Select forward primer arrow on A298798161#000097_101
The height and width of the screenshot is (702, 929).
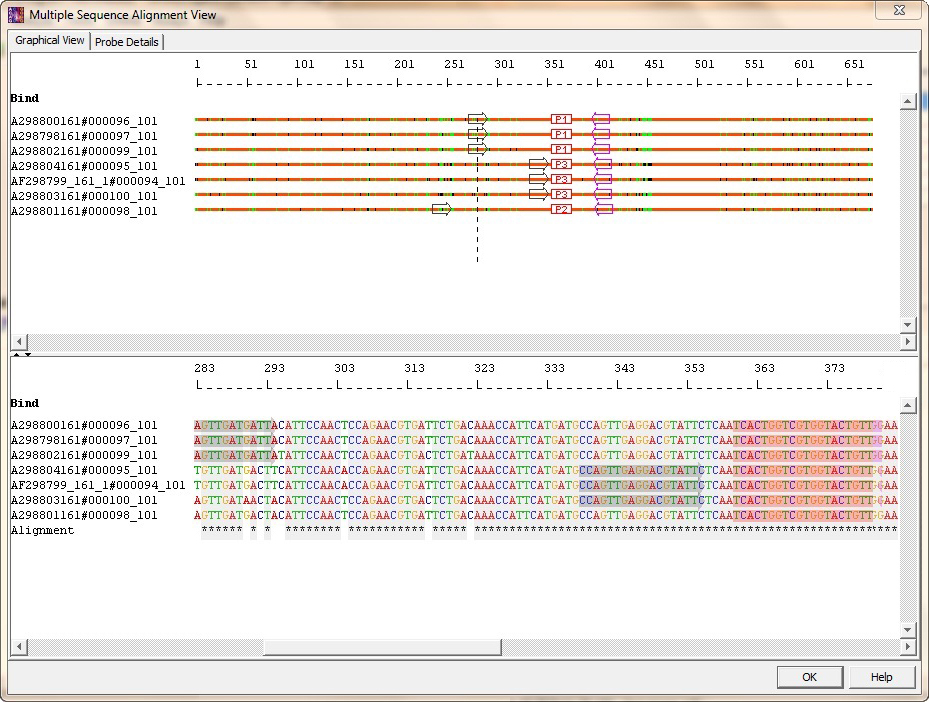pyautogui.click(x=478, y=134)
